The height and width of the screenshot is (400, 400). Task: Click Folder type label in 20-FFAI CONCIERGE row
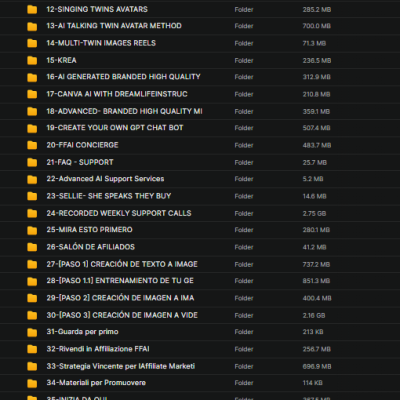pos(244,145)
